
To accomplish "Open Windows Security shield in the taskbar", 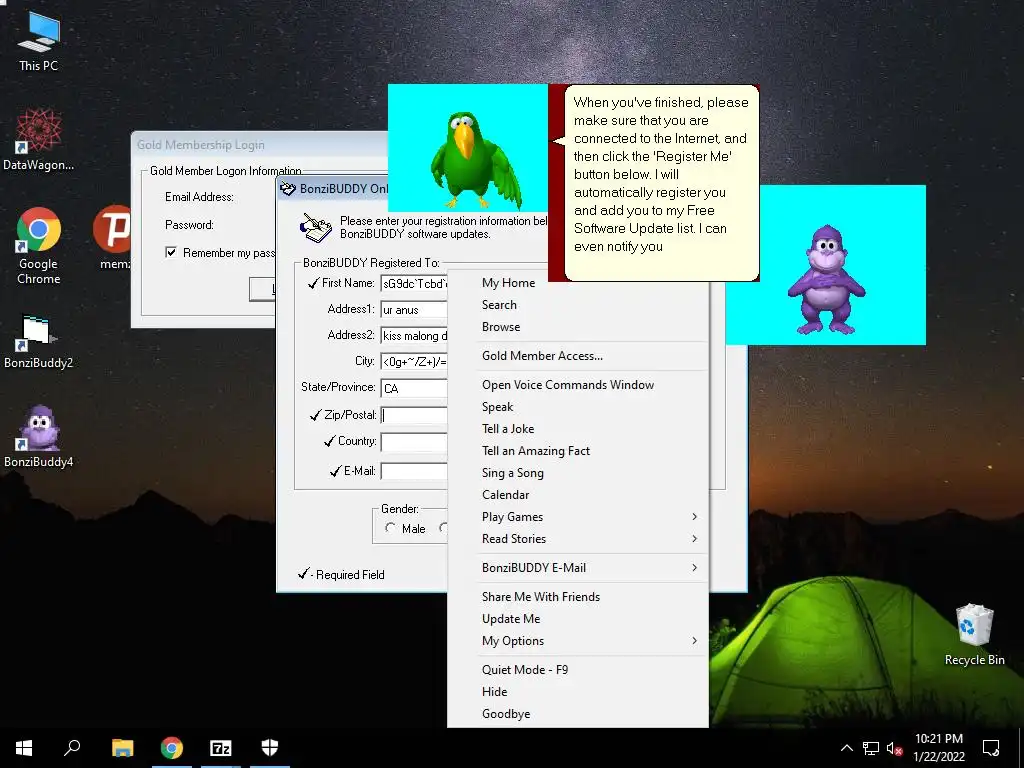I will pos(270,748).
